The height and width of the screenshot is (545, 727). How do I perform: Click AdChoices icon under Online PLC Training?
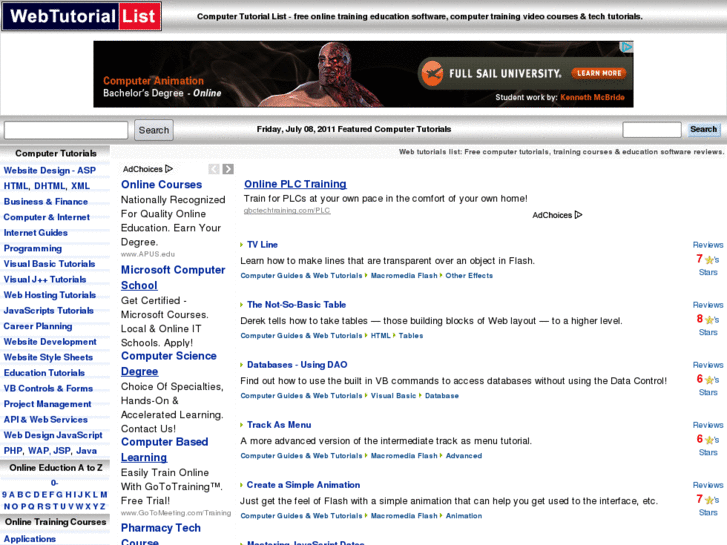click(578, 215)
